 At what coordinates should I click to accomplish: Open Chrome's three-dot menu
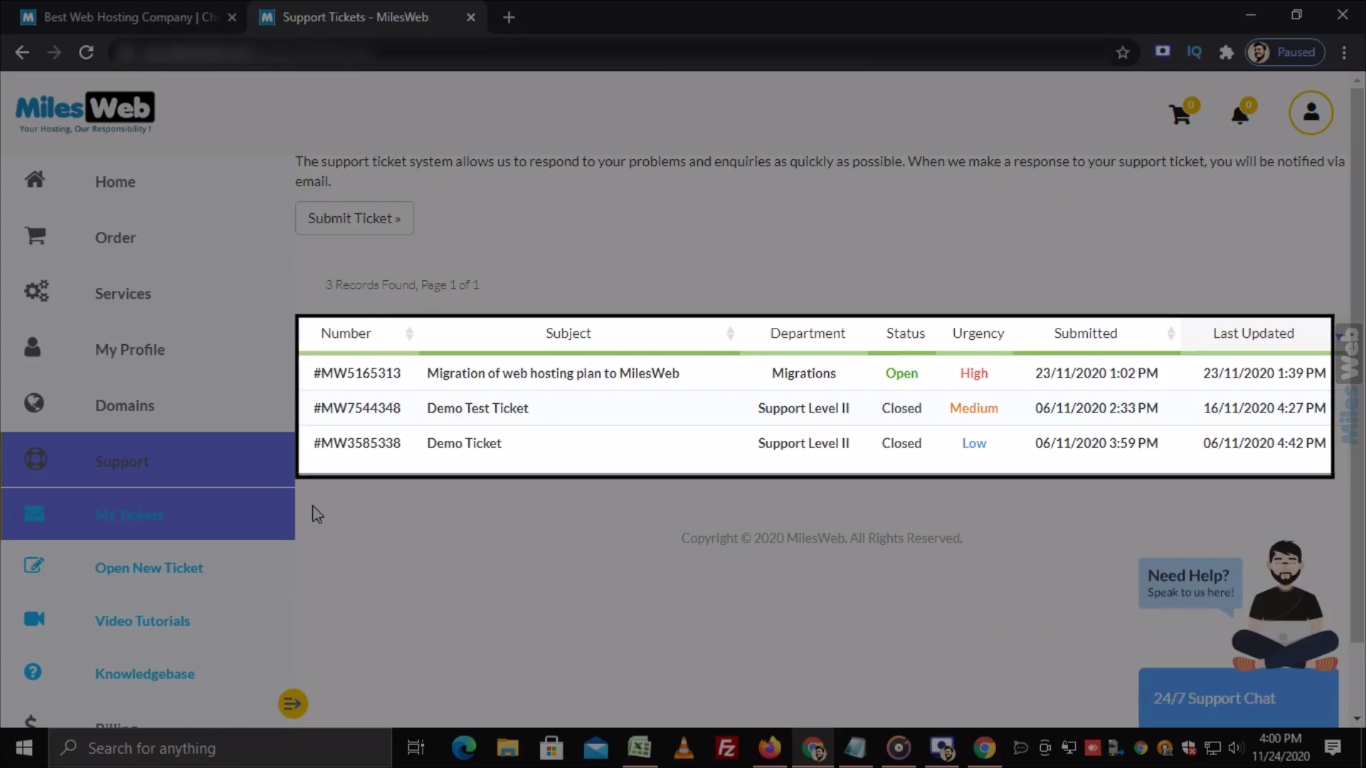tap(1344, 52)
